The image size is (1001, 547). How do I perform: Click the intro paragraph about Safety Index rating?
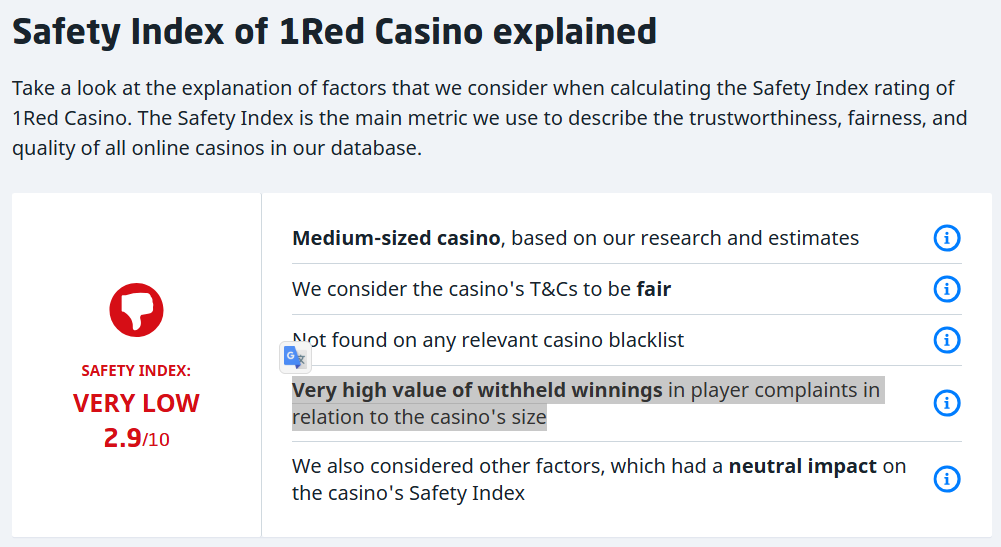[490, 118]
